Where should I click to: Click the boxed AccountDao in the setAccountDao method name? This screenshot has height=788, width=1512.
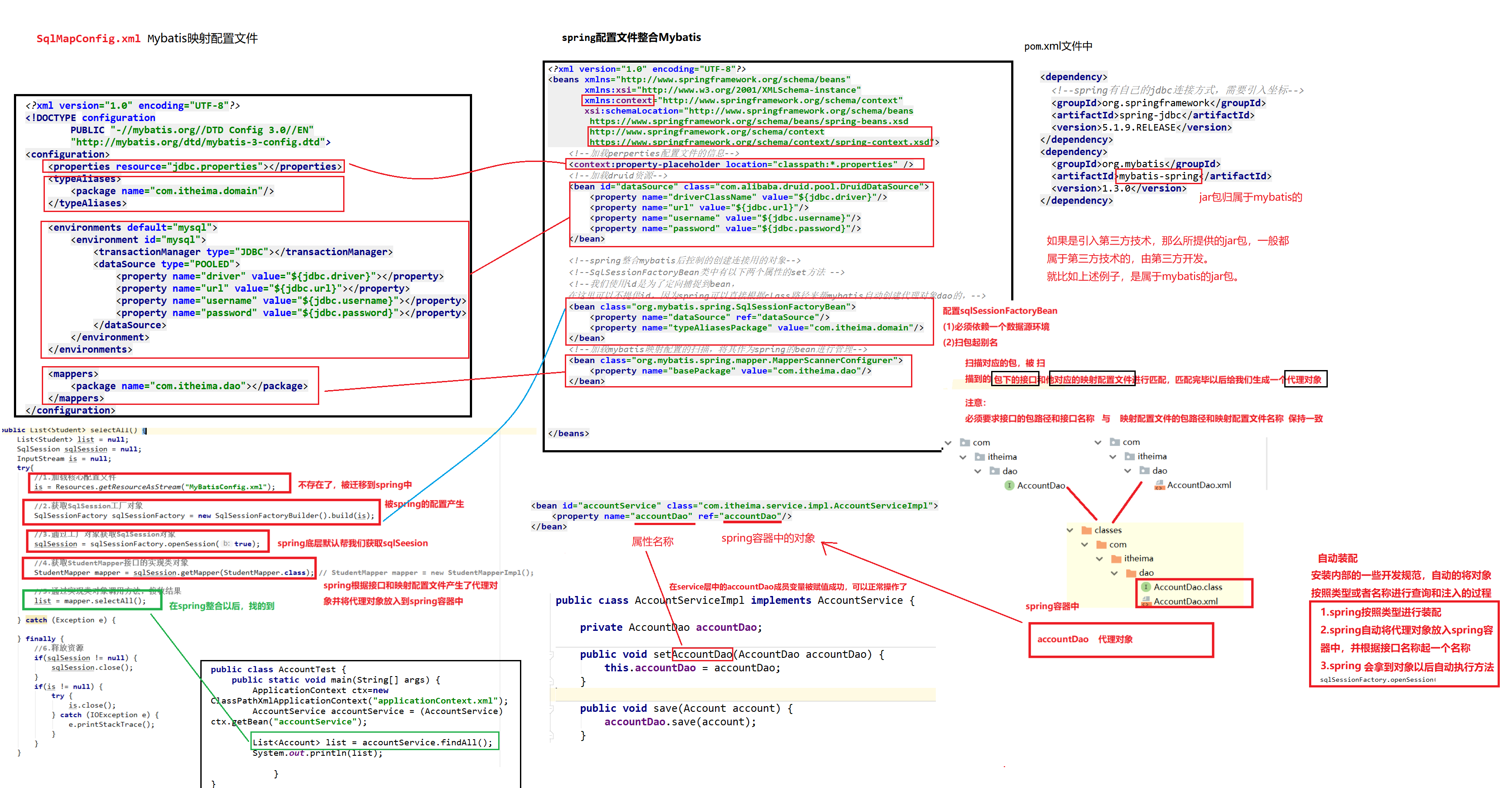pyautogui.click(x=702, y=654)
